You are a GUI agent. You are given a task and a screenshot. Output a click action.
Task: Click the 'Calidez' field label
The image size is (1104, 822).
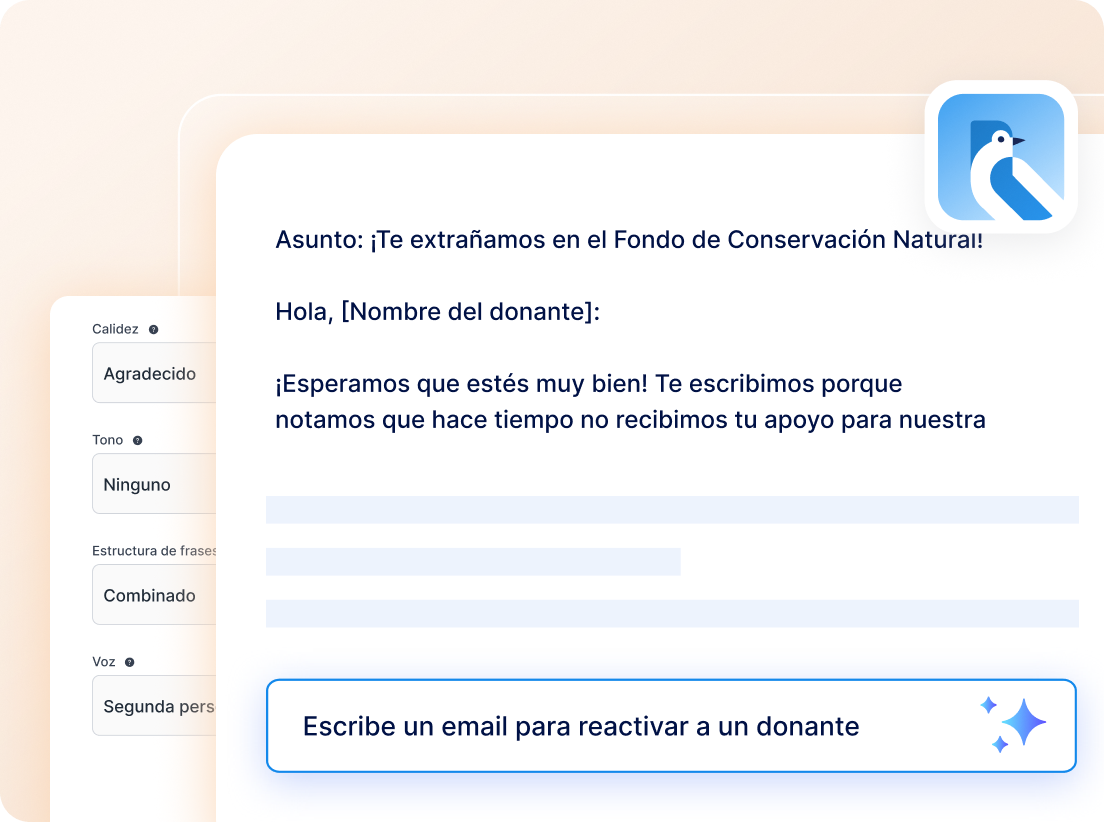coord(115,329)
